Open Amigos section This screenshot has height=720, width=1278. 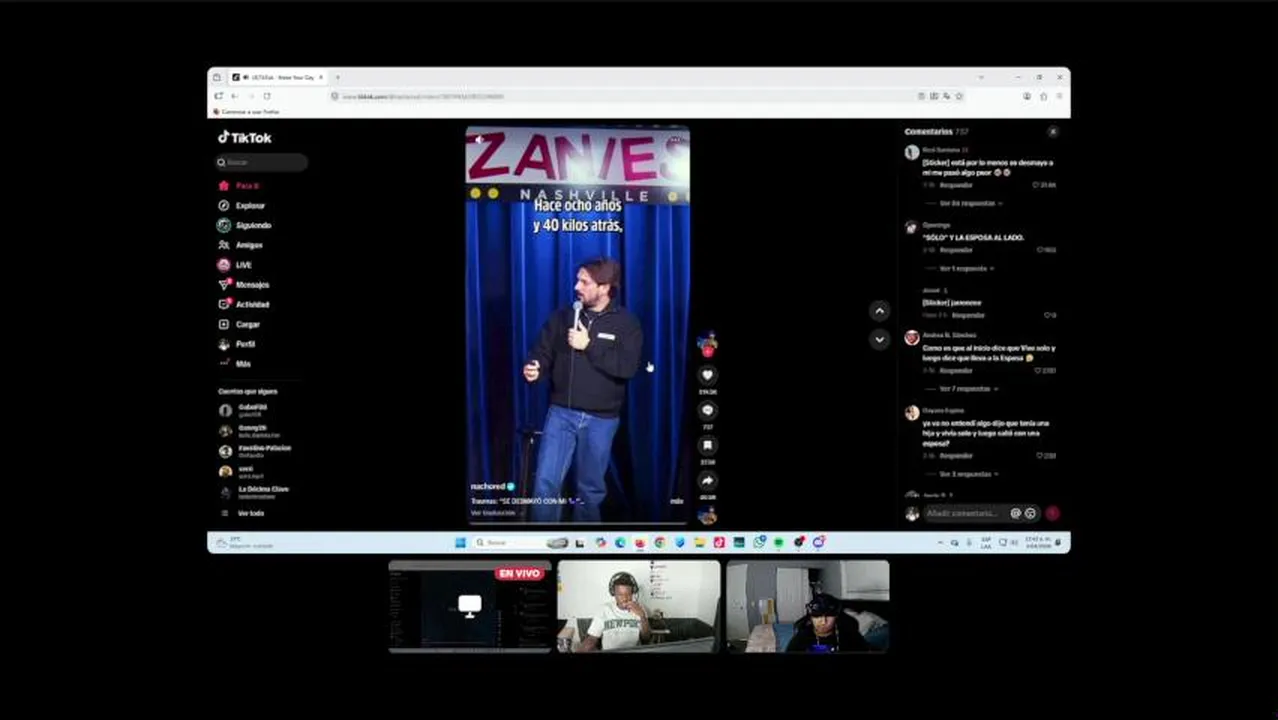tap(241, 245)
